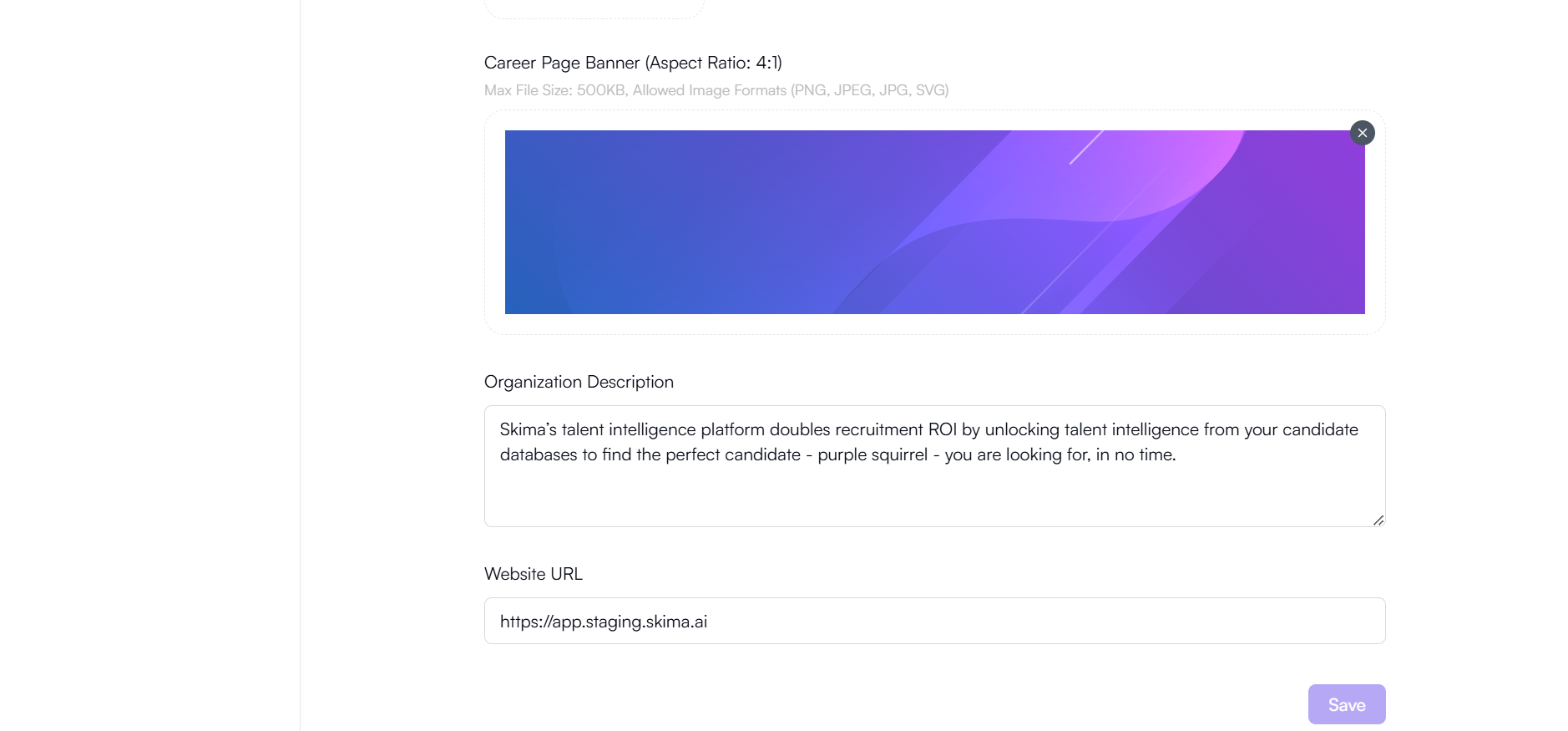1568x731 pixels.
Task: Click the description textarea resize handle
Action: [1378, 520]
